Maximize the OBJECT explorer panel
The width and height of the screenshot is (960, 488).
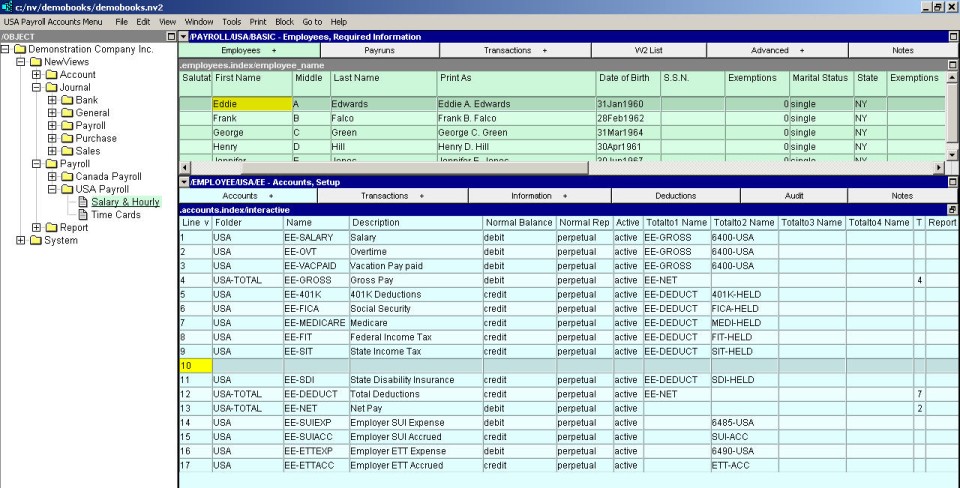pyautogui.click(x=170, y=36)
